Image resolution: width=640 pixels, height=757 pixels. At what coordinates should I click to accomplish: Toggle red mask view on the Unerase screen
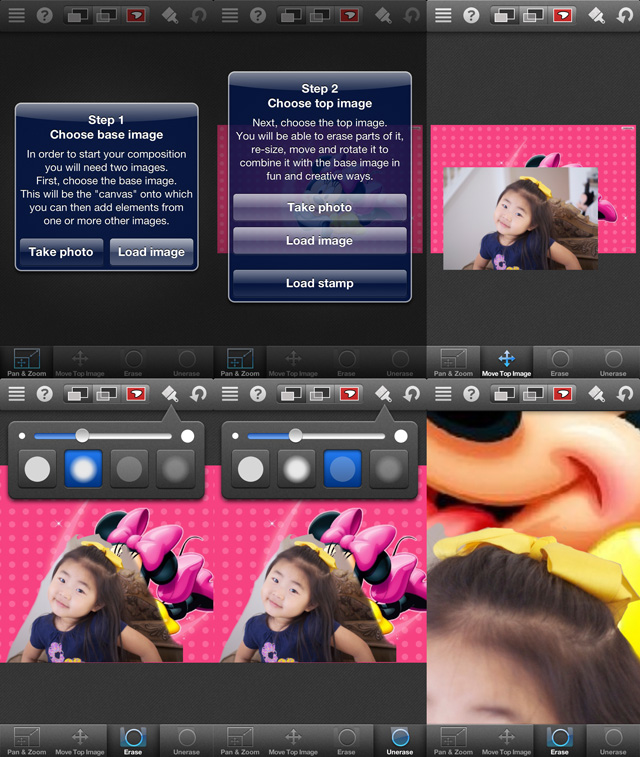(349, 394)
